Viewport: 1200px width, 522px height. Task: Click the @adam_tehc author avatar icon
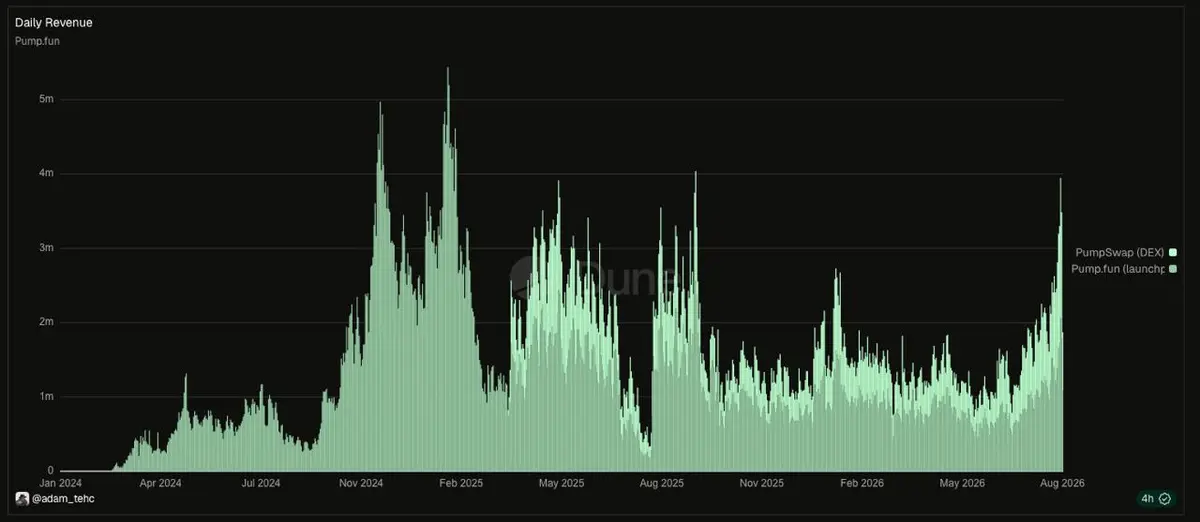tap(21, 498)
